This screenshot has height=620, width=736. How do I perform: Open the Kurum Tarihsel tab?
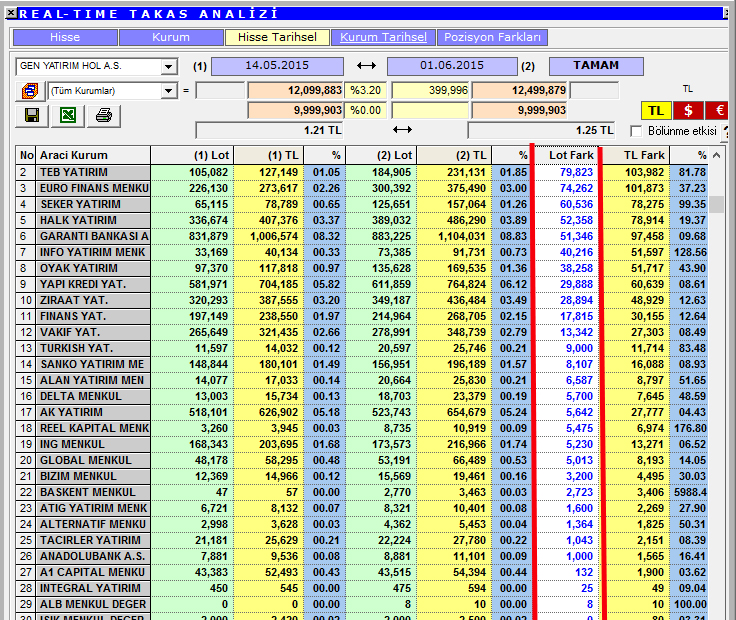pyautogui.click(x=383, y=37)
